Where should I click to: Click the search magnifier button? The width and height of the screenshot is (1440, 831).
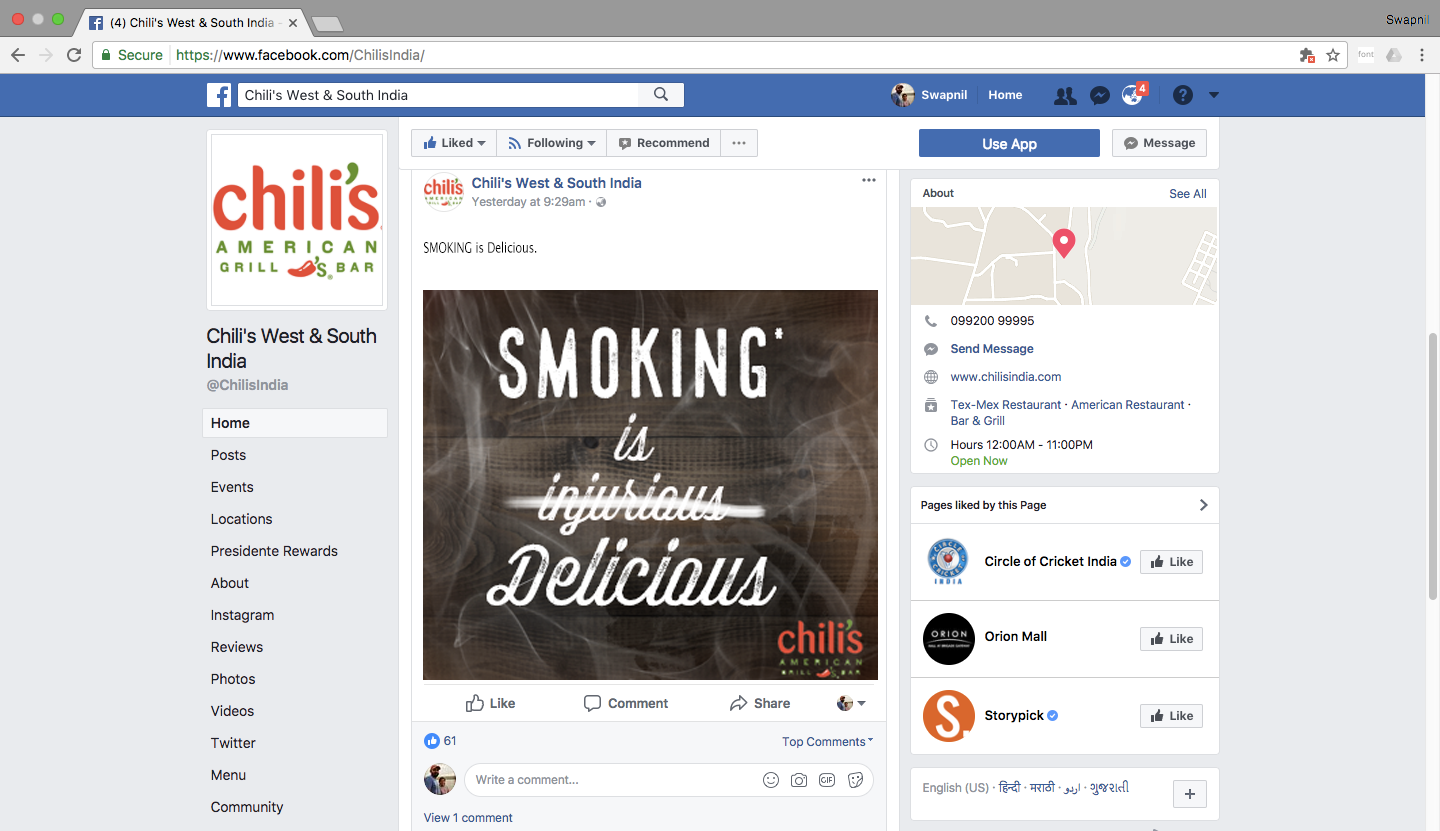[x=661, y=95]
